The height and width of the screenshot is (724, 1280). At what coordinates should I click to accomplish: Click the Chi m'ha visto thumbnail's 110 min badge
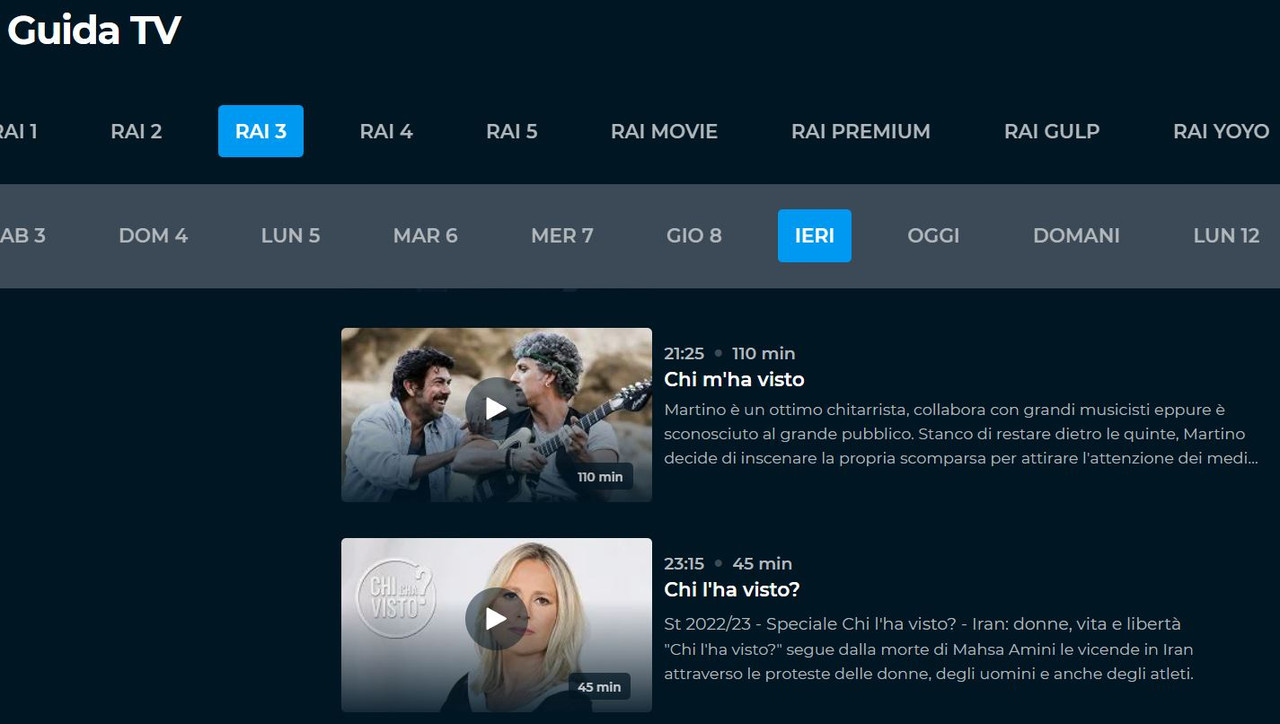[x=600, y=477]
